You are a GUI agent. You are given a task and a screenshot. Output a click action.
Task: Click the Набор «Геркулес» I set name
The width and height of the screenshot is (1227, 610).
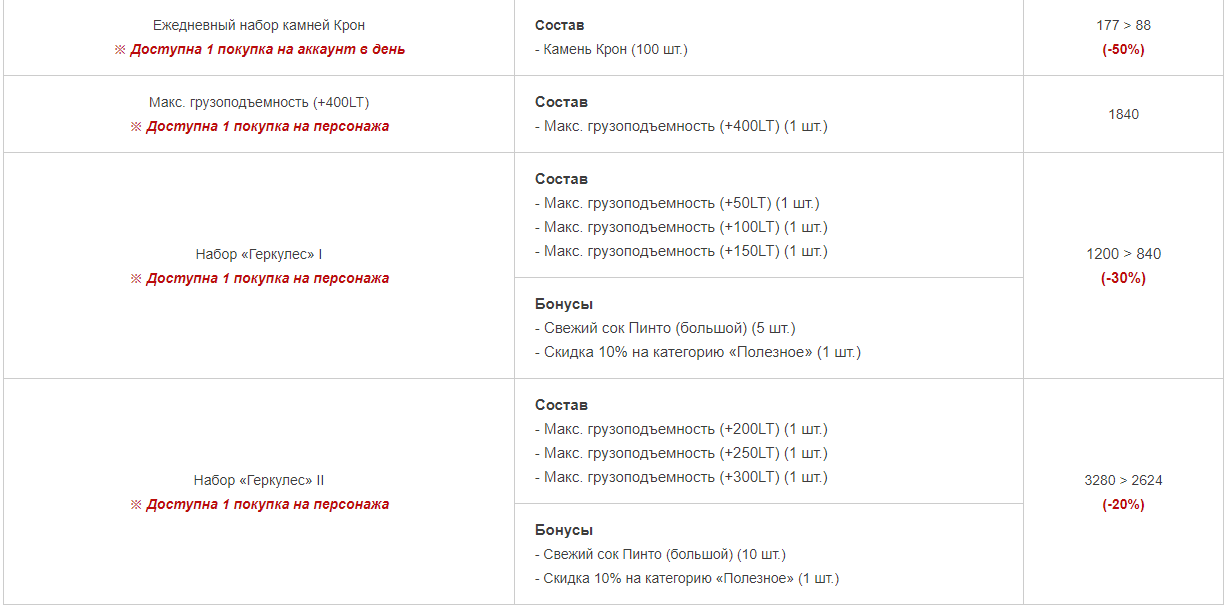[259, 254]
